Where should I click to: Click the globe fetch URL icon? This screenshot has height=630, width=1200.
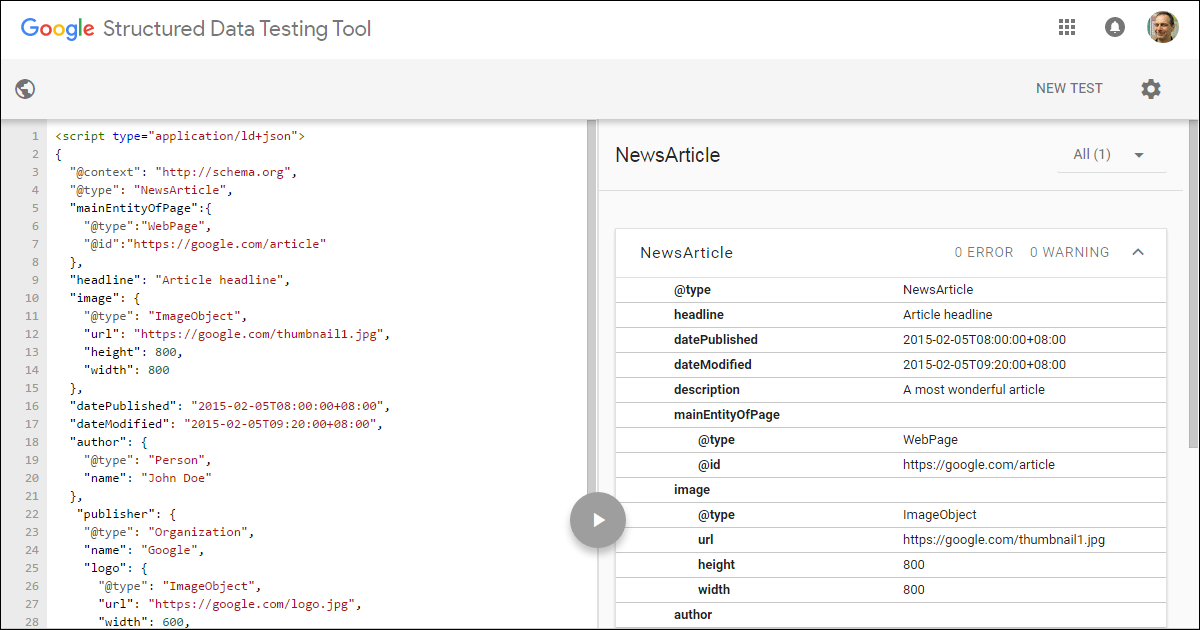click(x=25, y=89)
